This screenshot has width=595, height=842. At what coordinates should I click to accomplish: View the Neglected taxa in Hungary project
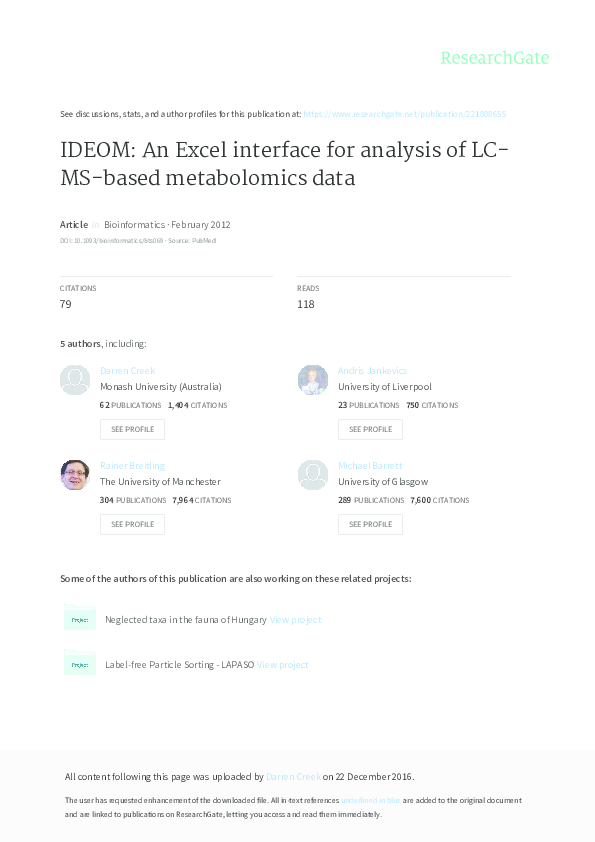click(x=296, y=619)
